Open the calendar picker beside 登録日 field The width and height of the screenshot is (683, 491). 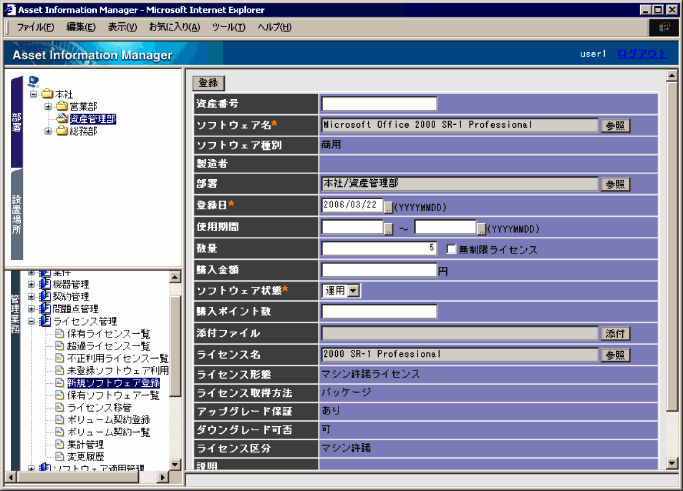tap(388, 208)
